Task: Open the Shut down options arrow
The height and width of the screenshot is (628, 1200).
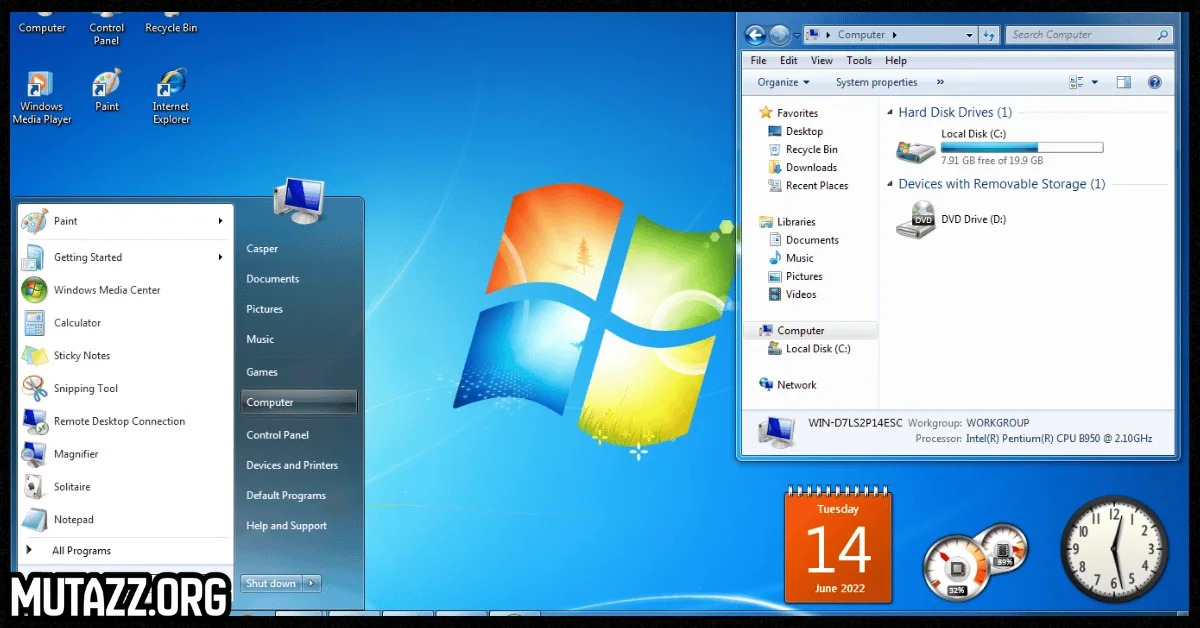Action: coord(311,583)
